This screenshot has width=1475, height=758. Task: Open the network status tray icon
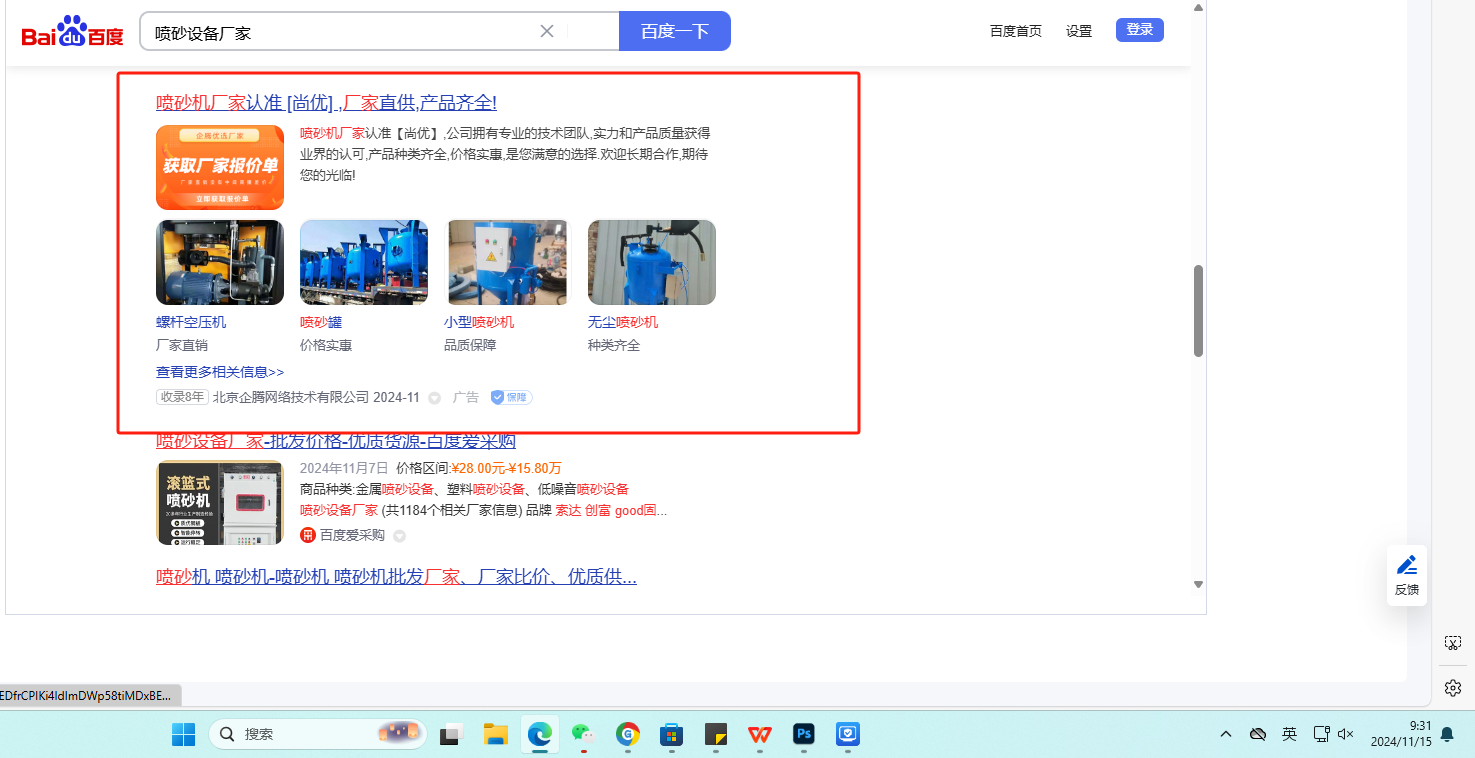[1321, 734]
